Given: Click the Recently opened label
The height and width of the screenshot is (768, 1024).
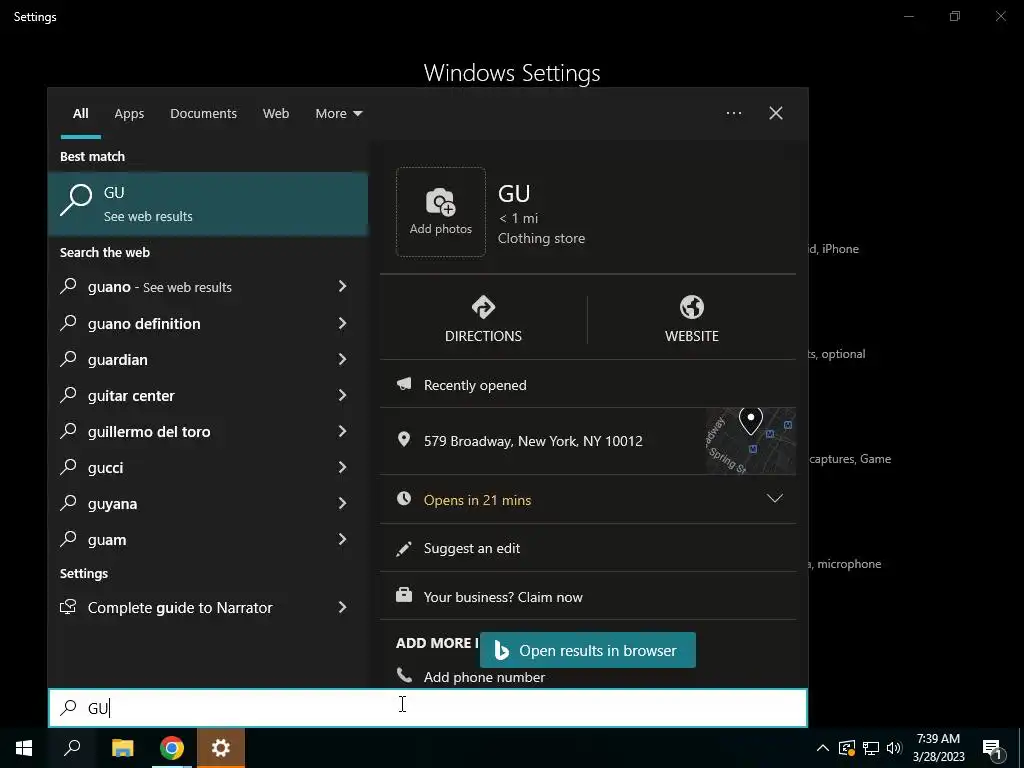Looking at the screenshot, I should [x=475, y=385].
